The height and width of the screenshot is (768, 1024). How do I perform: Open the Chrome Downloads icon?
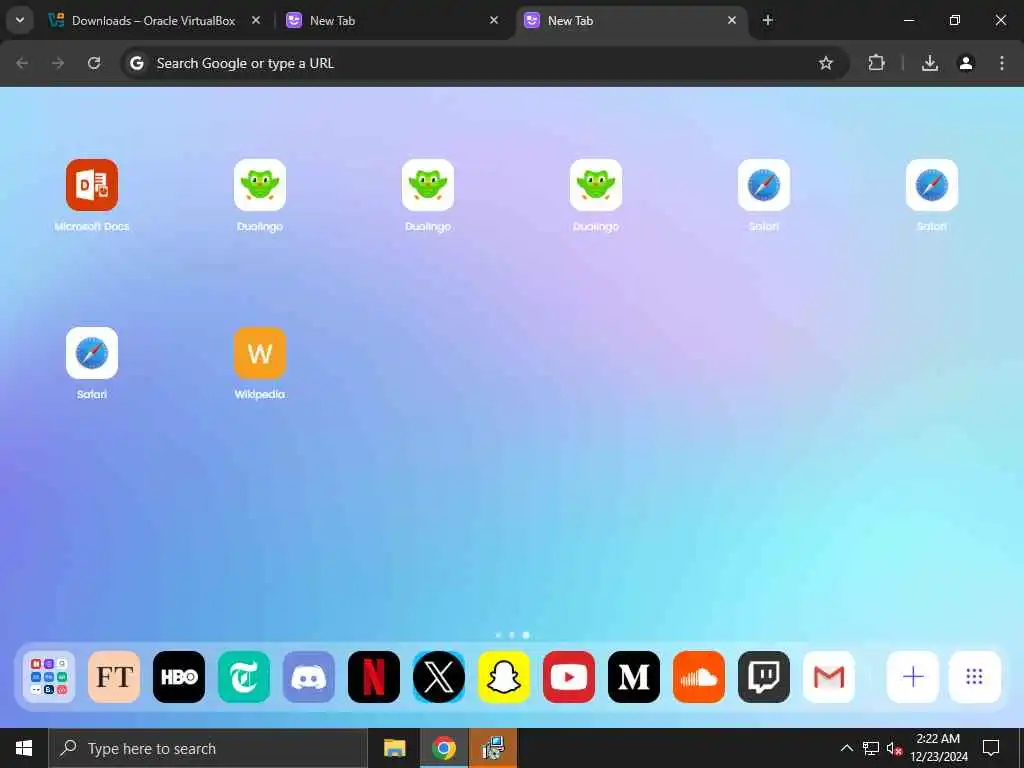point(930,63)
